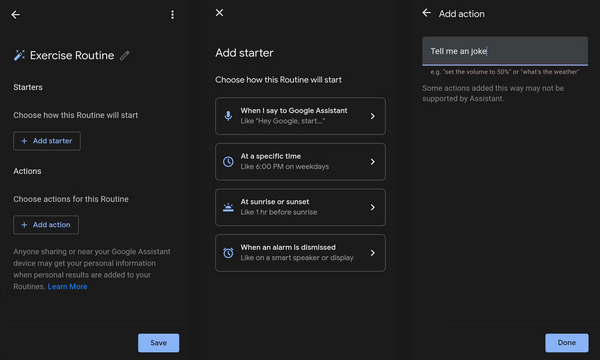Screen dimensions: 600x360
Task: Click the clock icon for specific time
Action: point(228,161)
